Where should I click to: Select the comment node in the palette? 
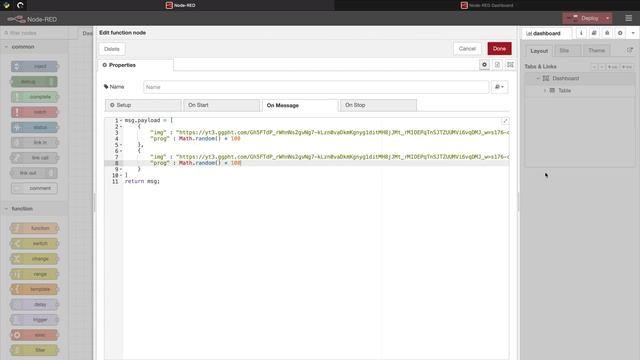click(x=34, y=188)
